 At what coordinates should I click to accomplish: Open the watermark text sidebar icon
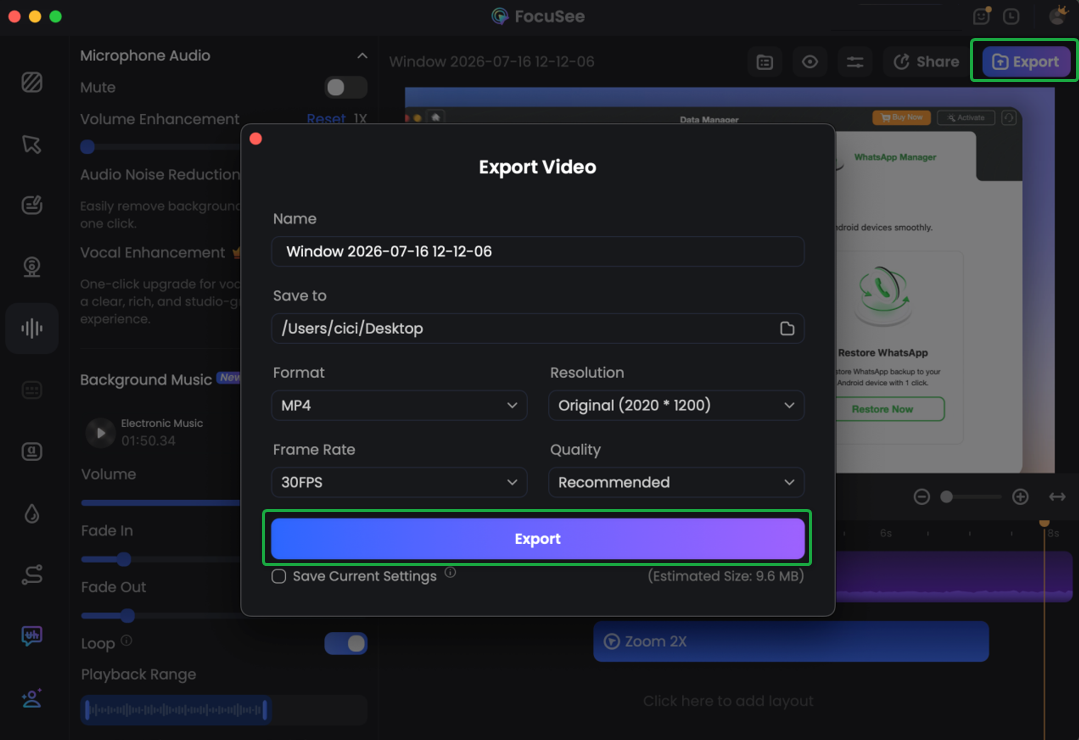32,452
